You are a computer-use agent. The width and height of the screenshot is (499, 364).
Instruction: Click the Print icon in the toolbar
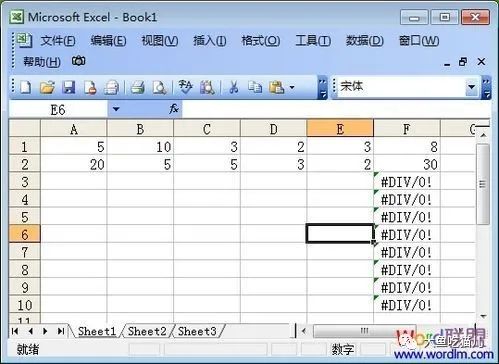tap(137, 87)
